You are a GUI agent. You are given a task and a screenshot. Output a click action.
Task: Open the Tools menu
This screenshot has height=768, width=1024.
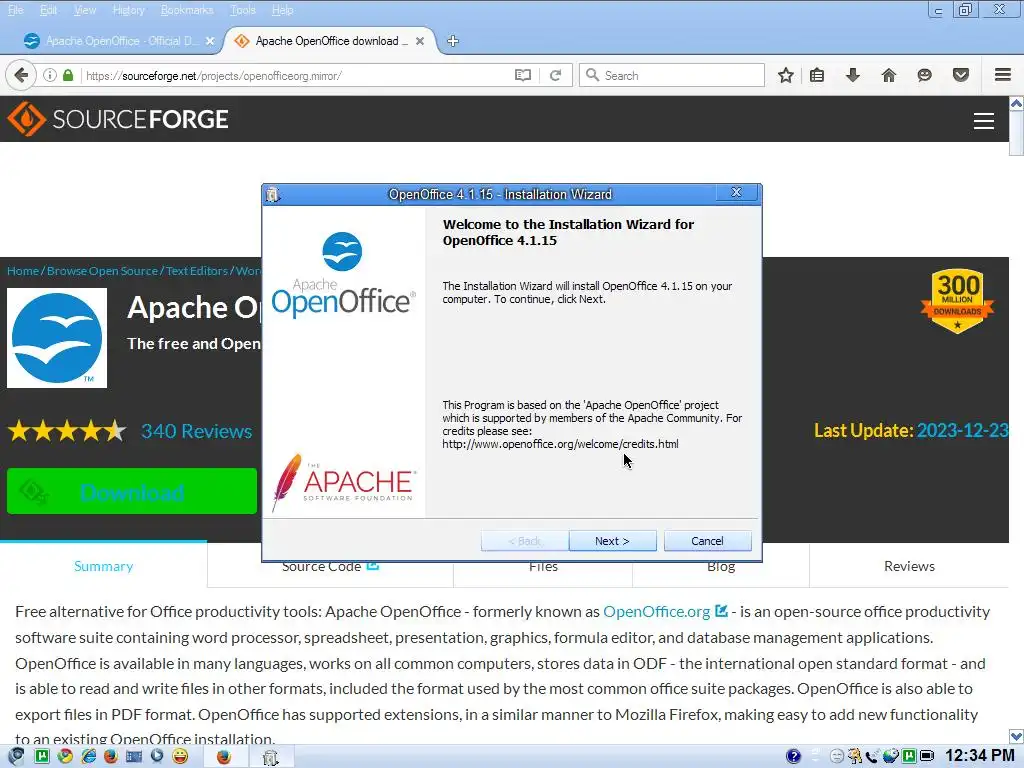point(242,10)
